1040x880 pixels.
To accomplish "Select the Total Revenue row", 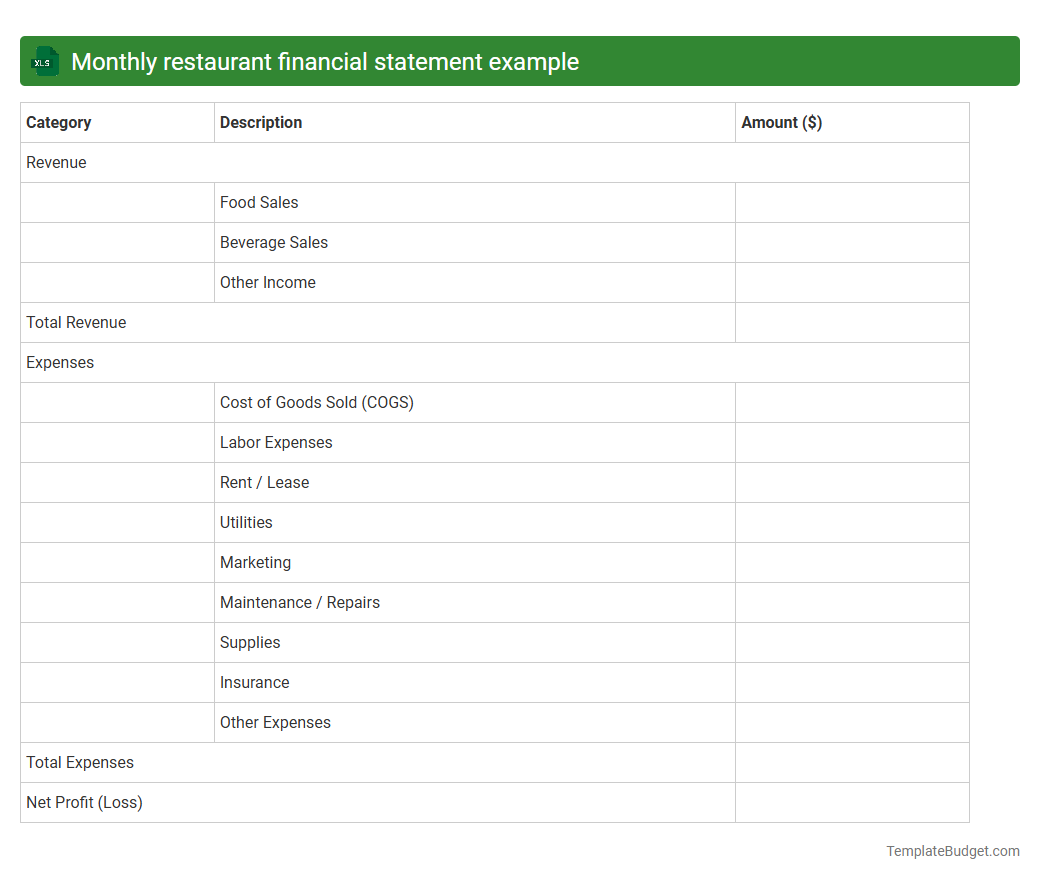I will point(76,322).
